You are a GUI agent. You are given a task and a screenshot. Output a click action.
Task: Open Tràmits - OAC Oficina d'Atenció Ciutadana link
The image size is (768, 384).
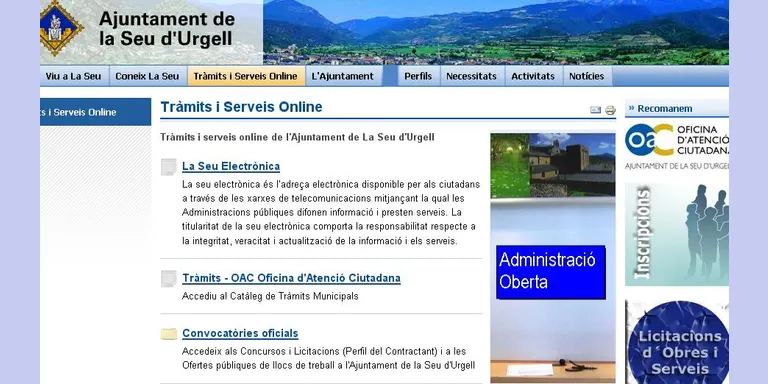(x=291, y=278)
